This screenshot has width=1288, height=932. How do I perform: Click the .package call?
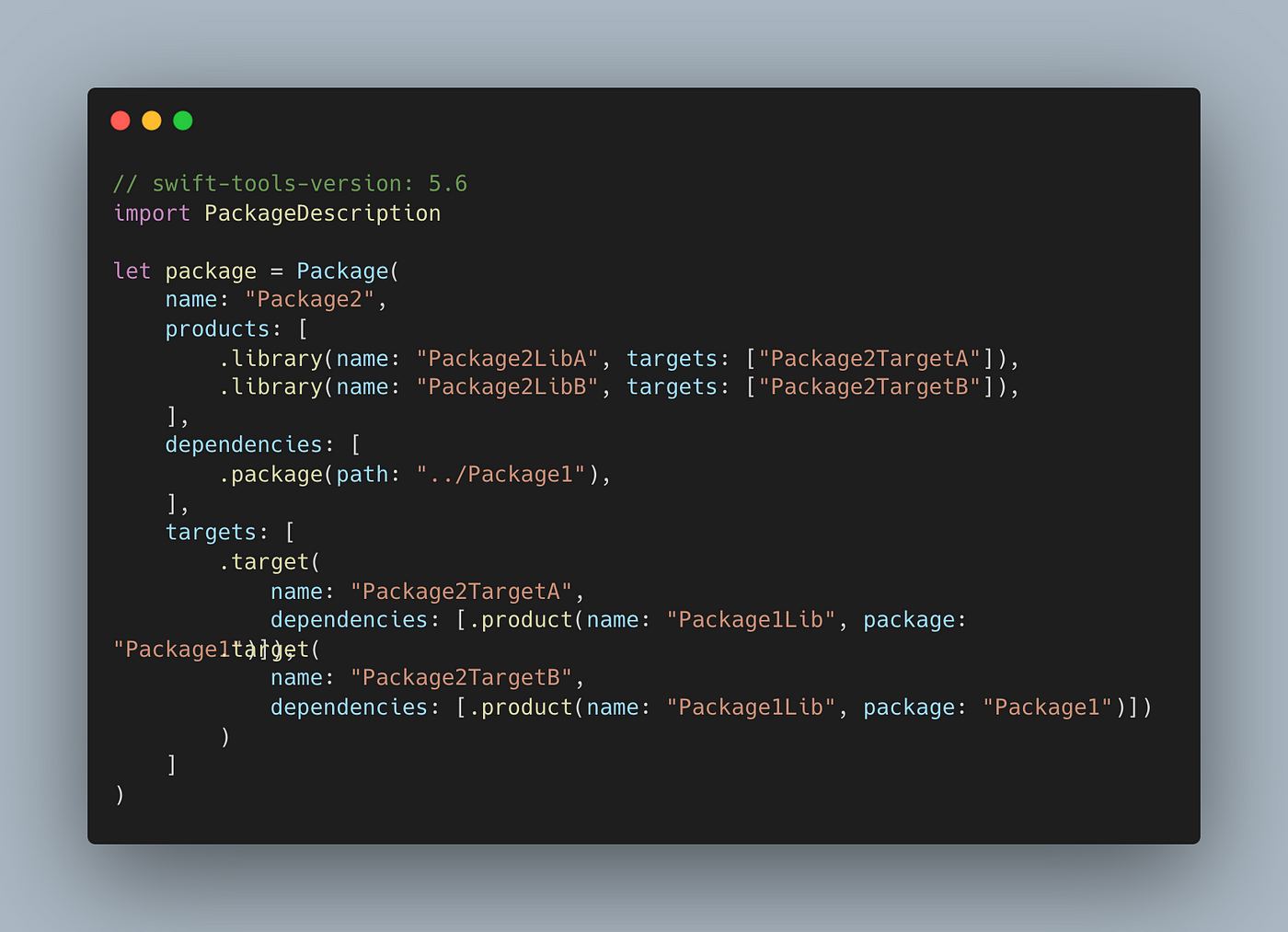(x=270, y=475)
